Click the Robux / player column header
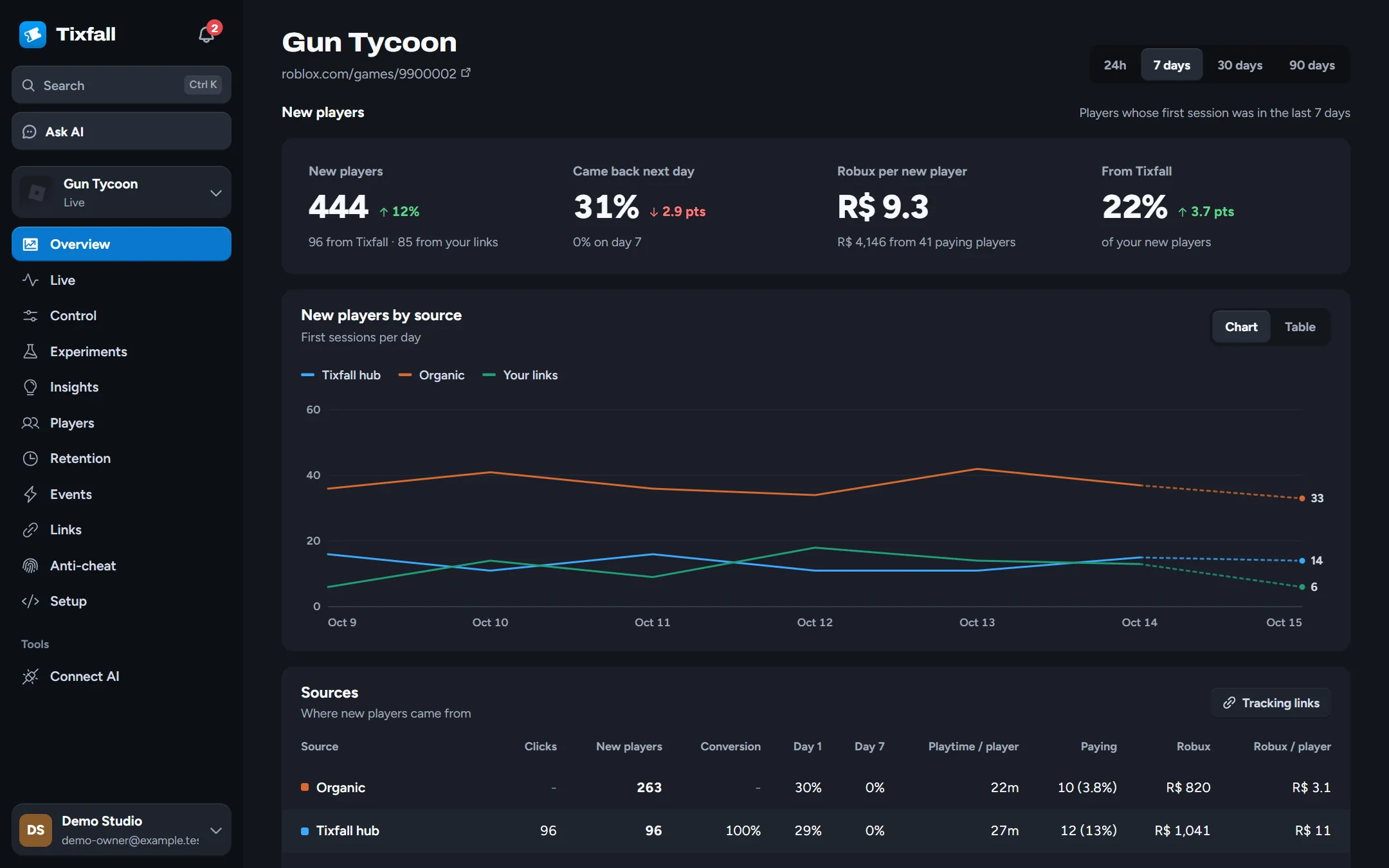1389x868 pixels. pyautogui.click(x=1292, y=746)
